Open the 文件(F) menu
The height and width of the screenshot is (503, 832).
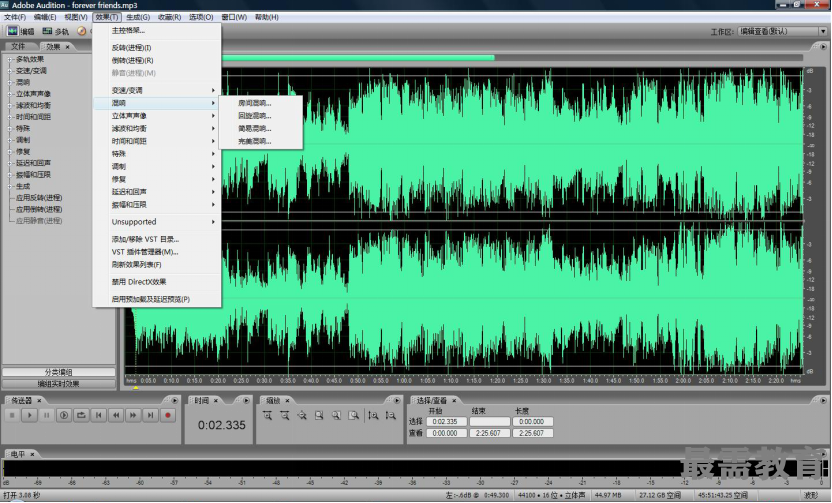15,18
